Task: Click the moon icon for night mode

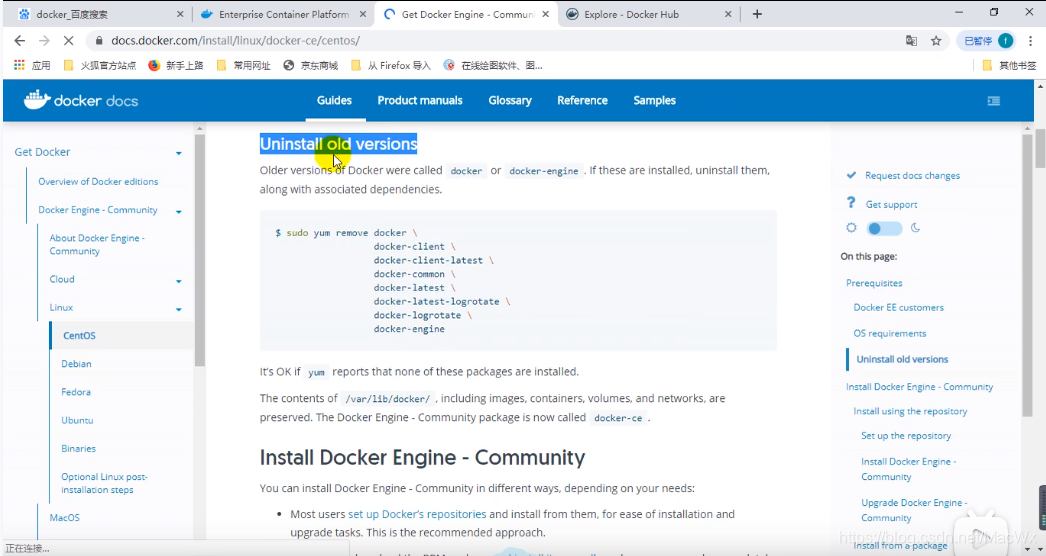Action: click(x=915, y=228)
